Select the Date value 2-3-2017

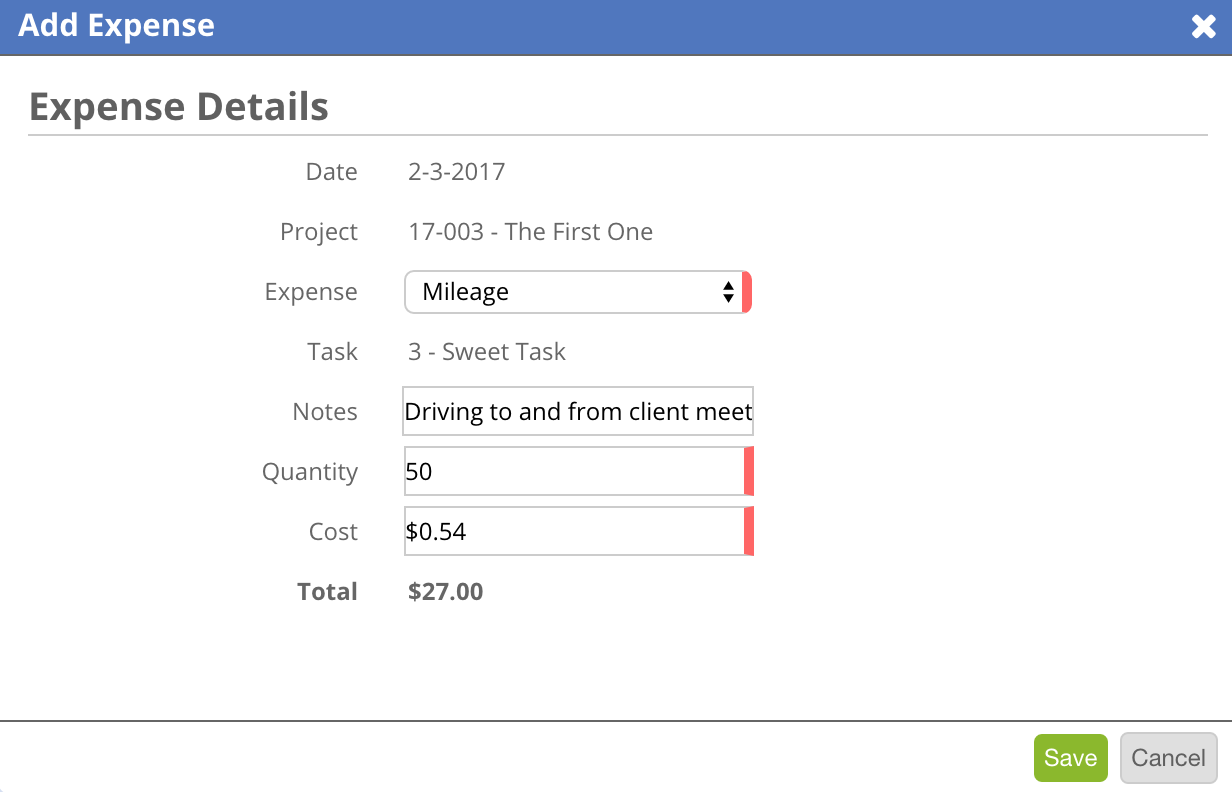454,171
